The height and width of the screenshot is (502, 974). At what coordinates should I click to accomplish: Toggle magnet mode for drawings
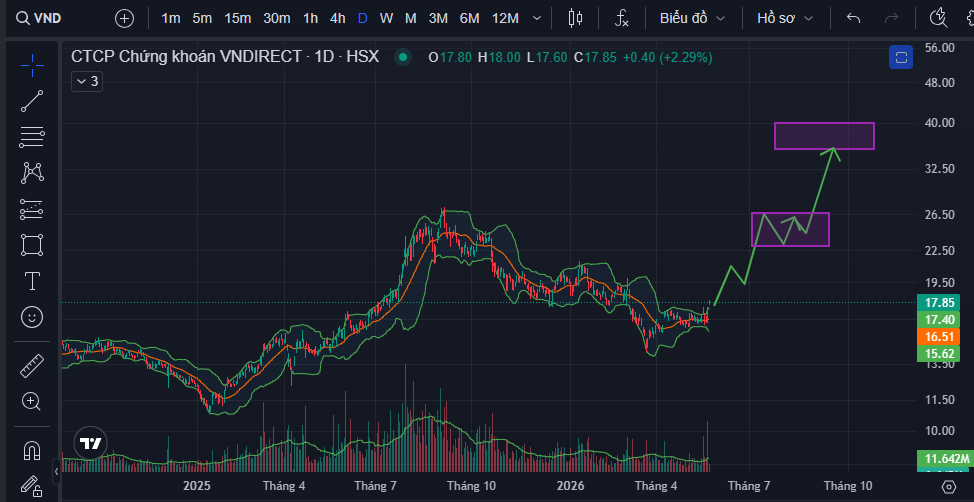click(32, 450)
